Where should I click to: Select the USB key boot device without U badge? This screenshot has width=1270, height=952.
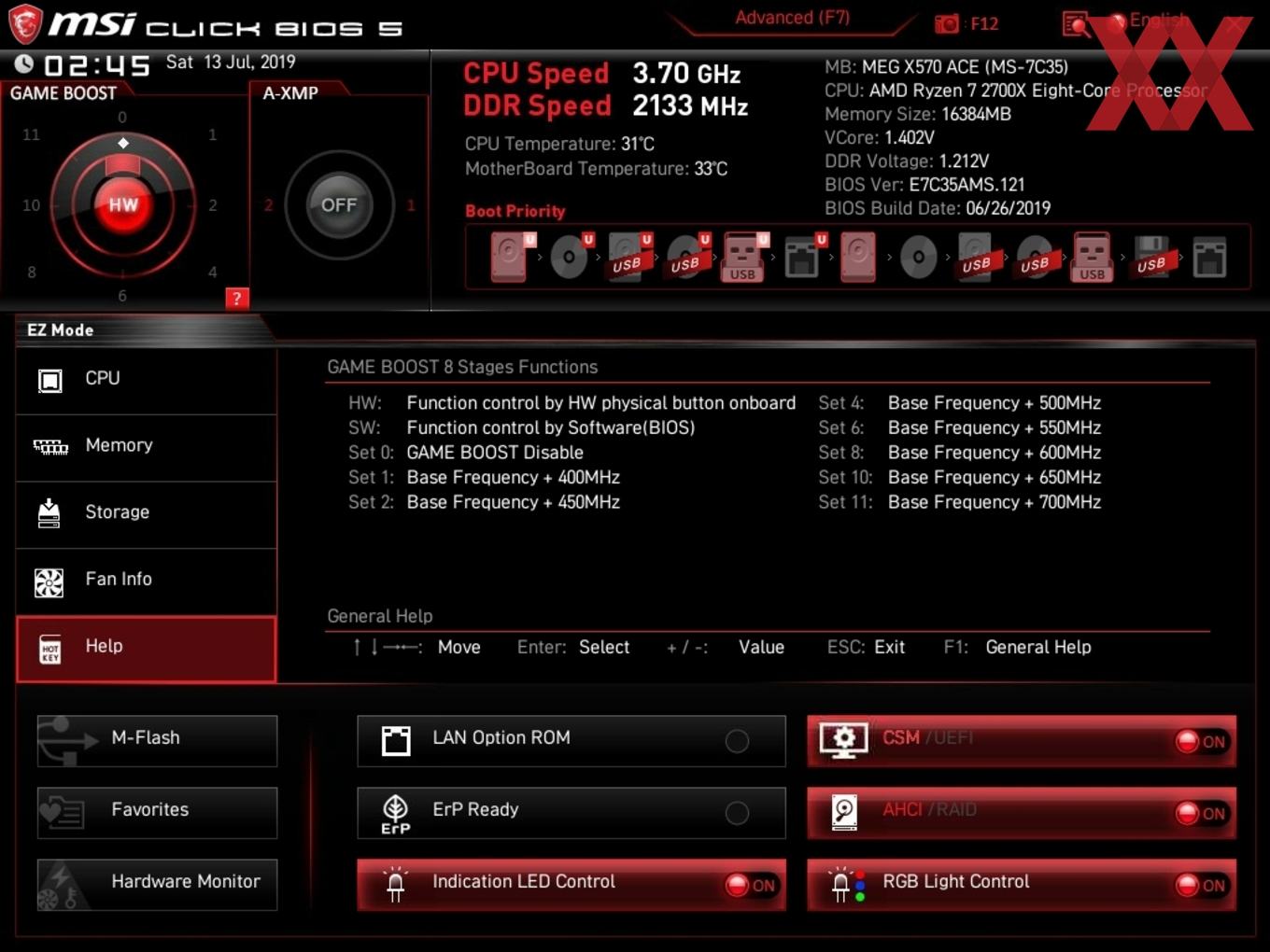1093,257
